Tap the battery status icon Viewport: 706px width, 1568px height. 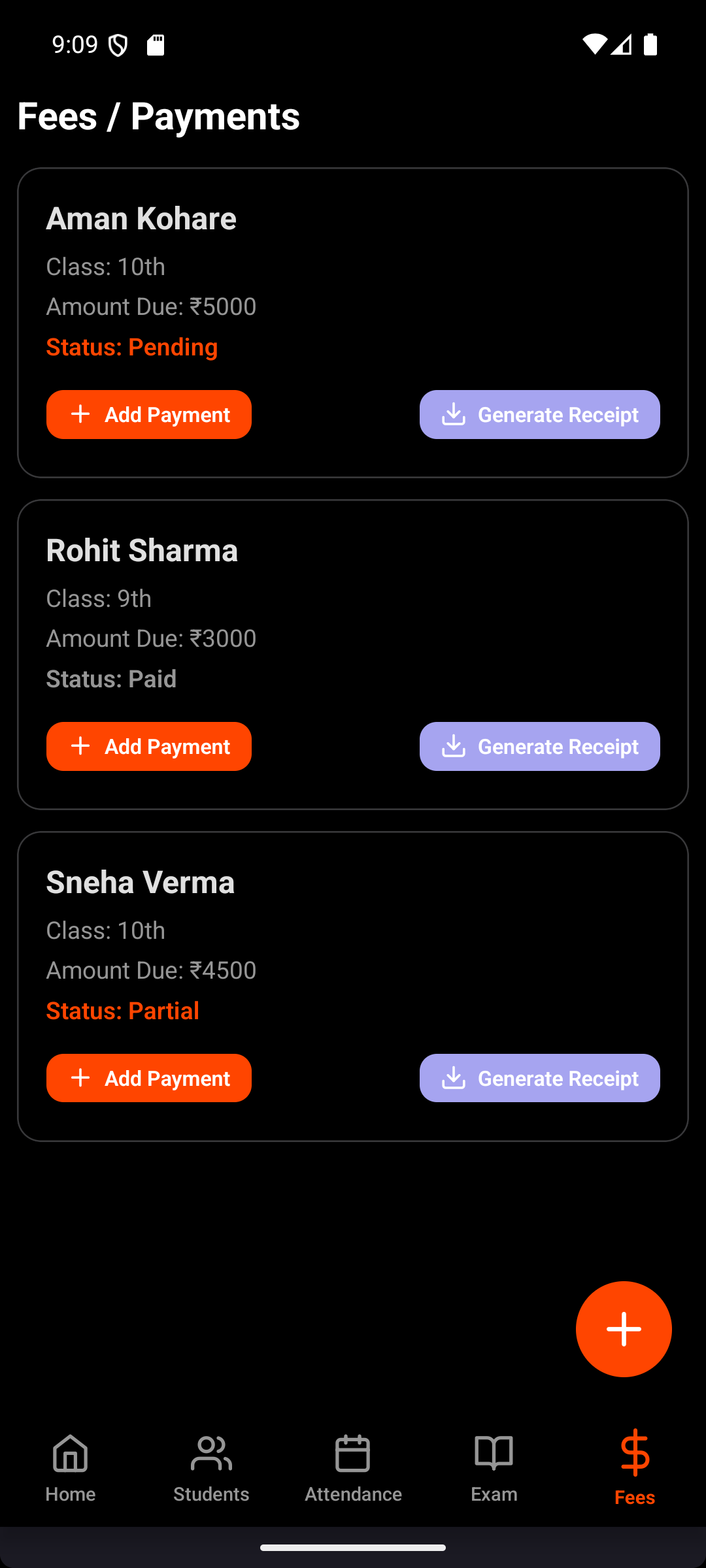click(650, 44)
